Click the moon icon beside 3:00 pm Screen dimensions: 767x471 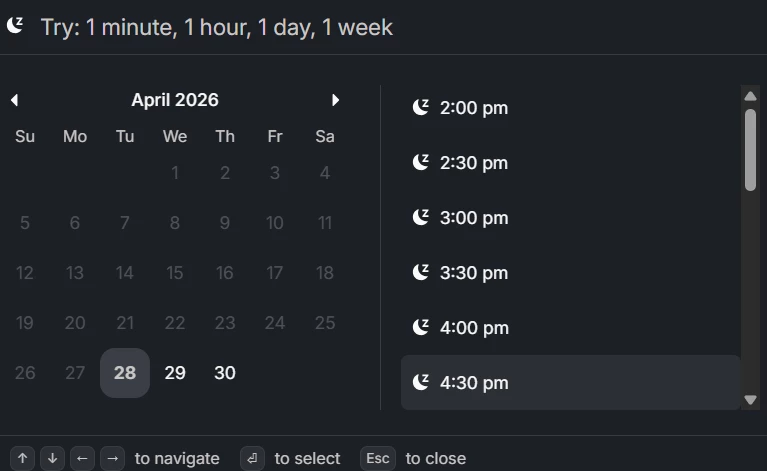pos(421,217)
